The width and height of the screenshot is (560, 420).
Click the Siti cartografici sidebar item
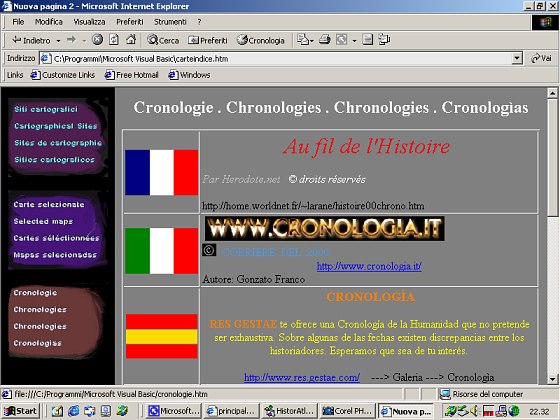(46, 109)
